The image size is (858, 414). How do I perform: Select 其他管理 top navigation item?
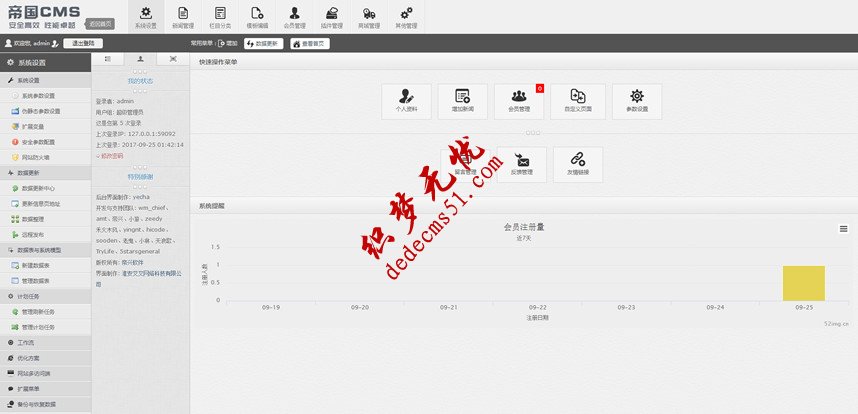click(x=406, y=17)
